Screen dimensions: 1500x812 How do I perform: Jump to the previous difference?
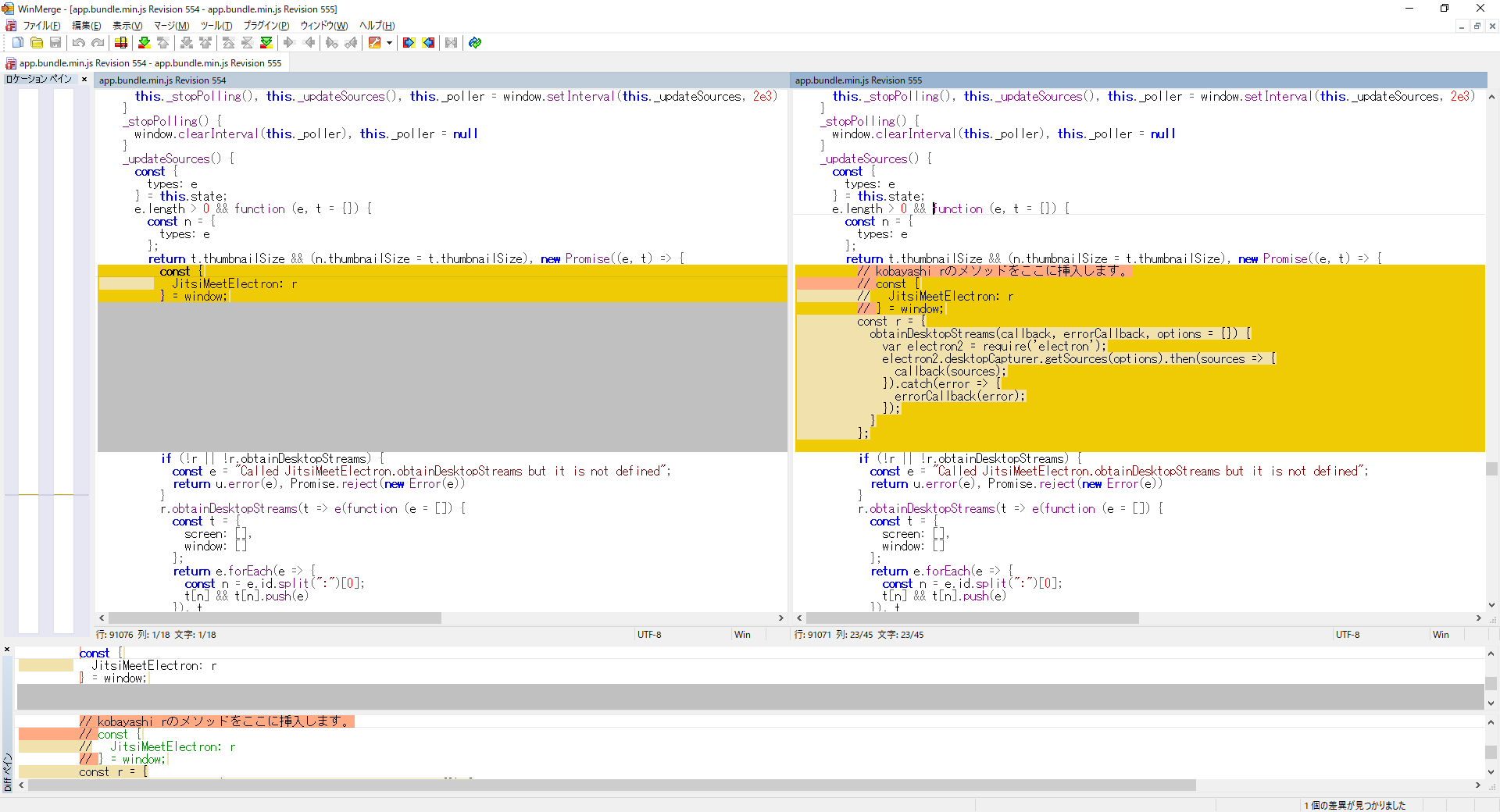(x=162, y=43)
